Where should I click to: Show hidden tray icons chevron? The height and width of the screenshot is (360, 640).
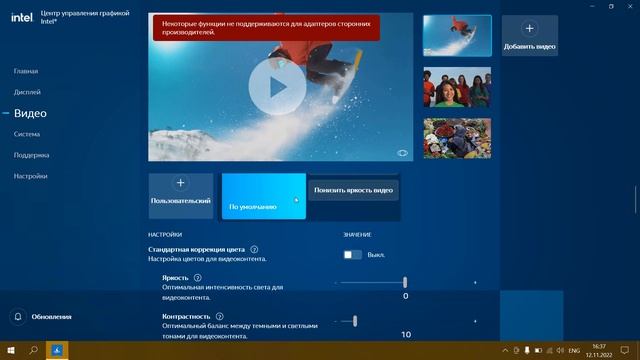505,350
